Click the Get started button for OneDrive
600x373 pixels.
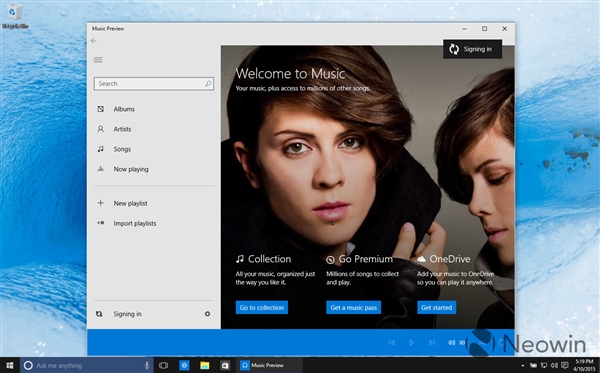pos(437,307)
